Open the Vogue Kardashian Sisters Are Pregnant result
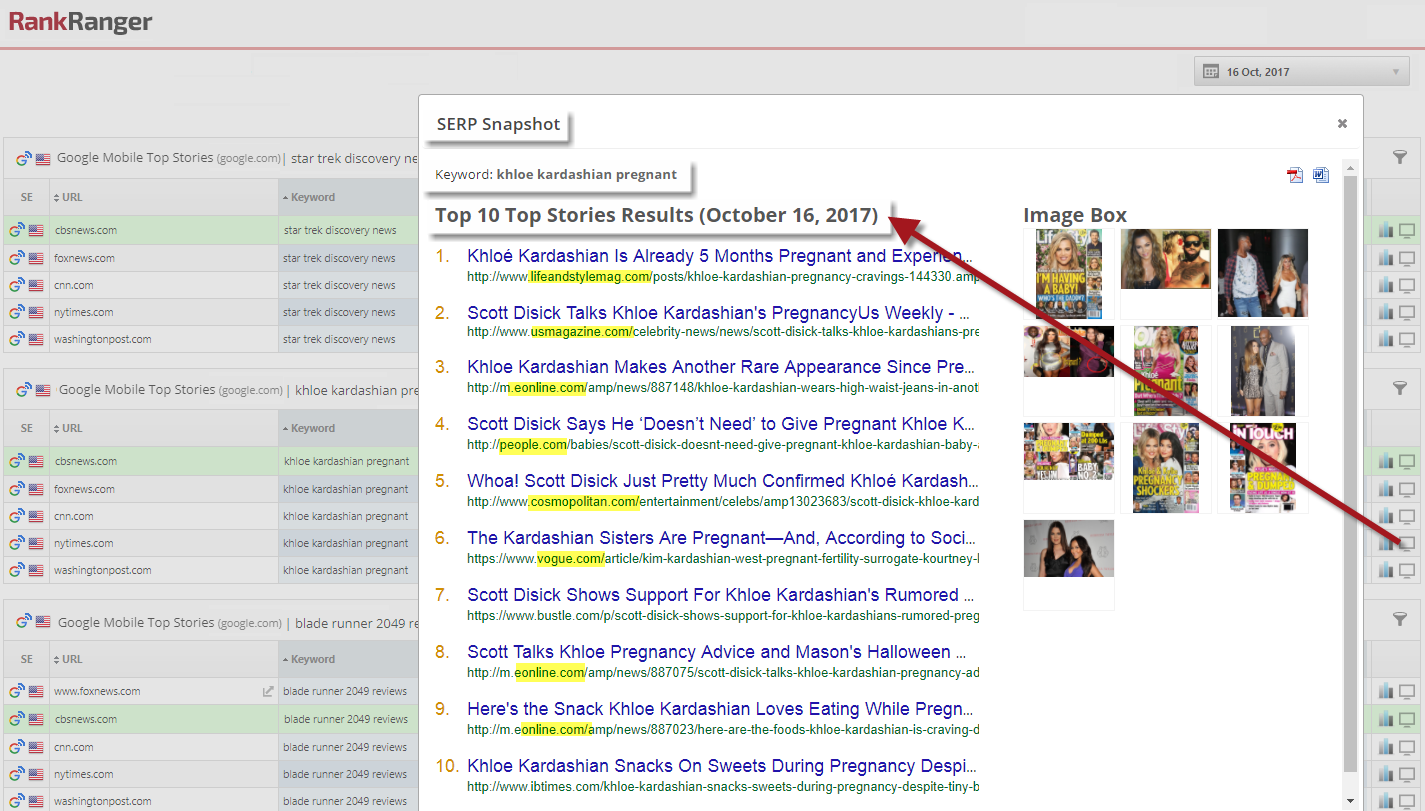The width and height of the screenshot is (1425, 811). click(714, 538)
